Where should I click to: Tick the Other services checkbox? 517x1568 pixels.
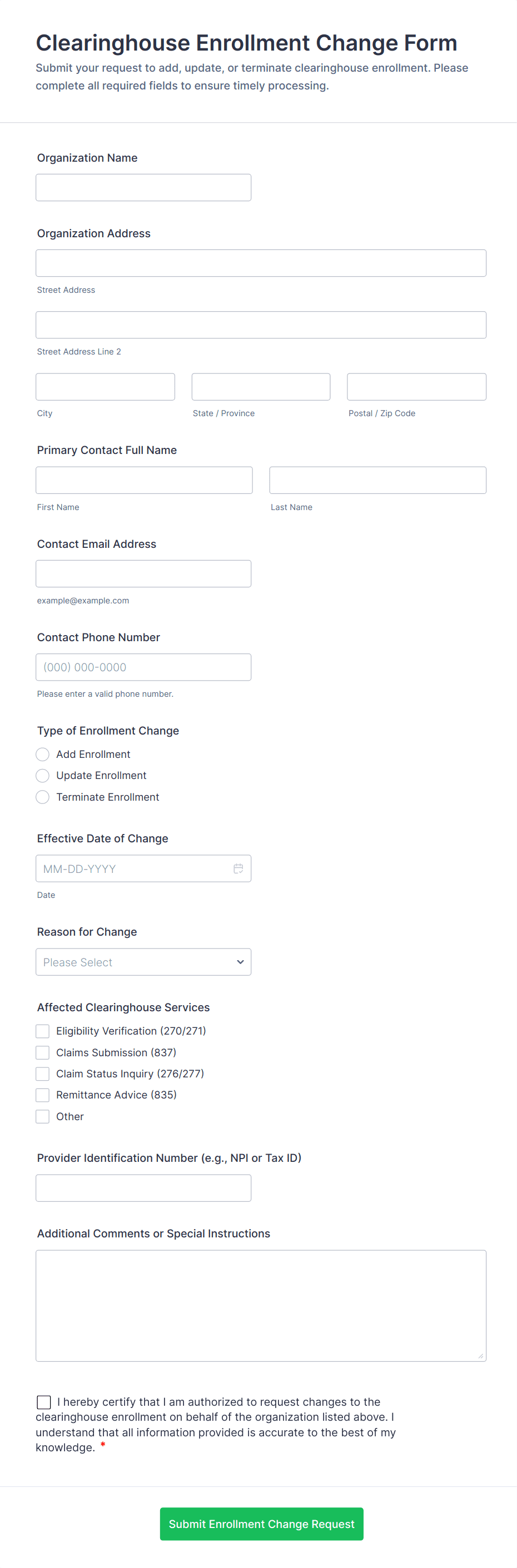coord(43,1116)
